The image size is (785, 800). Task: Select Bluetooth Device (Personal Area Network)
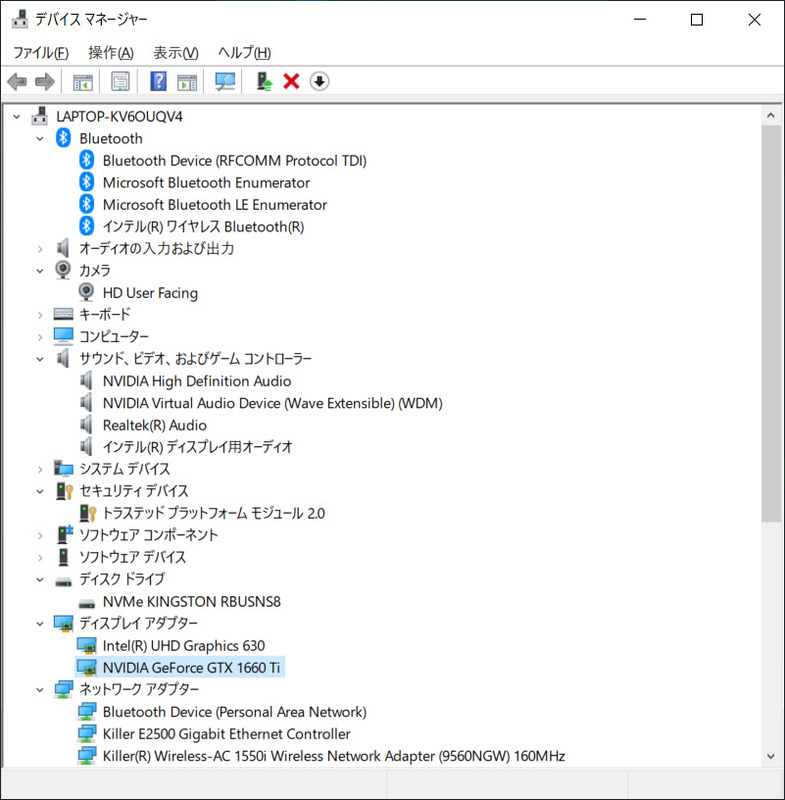coord(235,712)
